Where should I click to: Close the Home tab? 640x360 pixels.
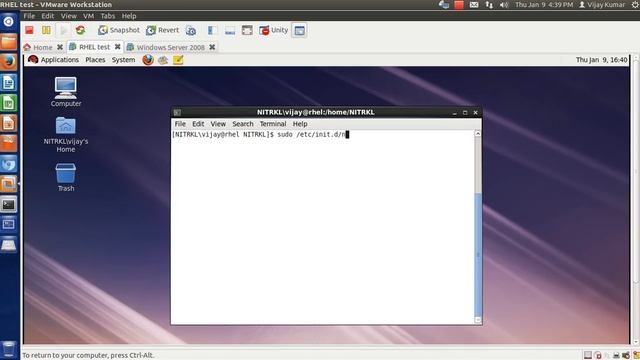pyautogui.click(x=60, y=47)
